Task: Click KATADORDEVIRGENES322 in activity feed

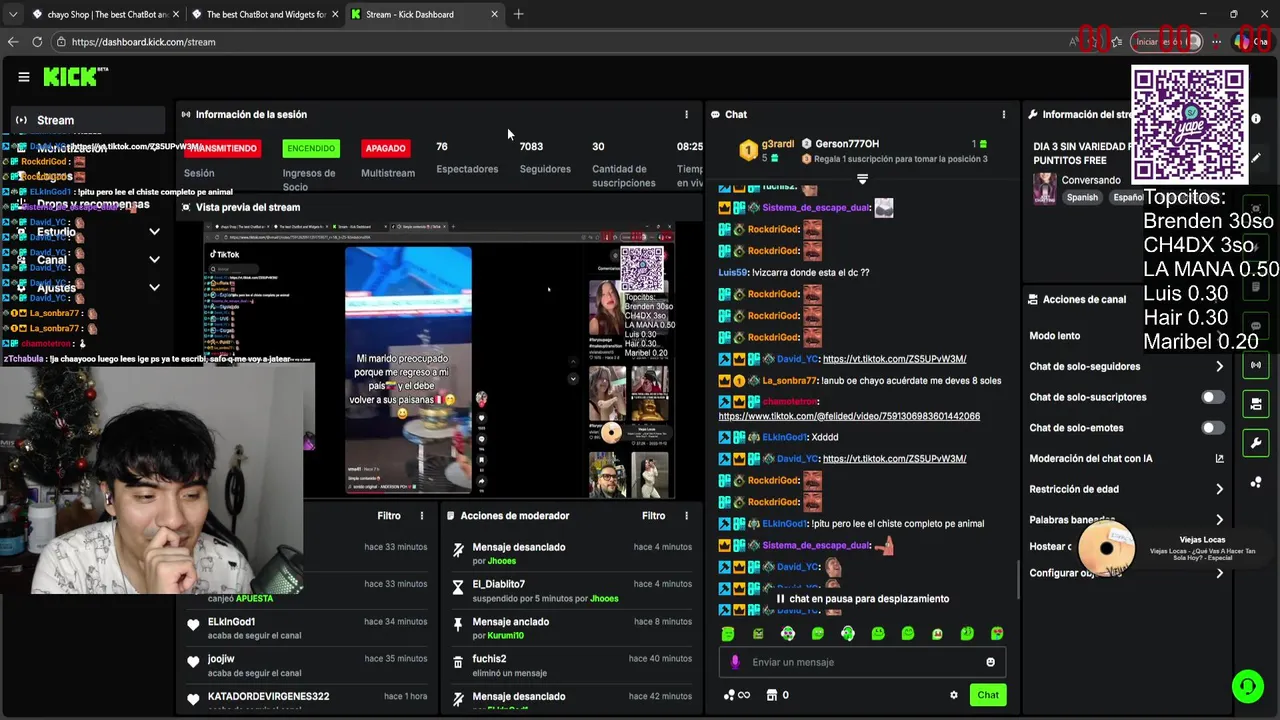Action: point(268,696)
